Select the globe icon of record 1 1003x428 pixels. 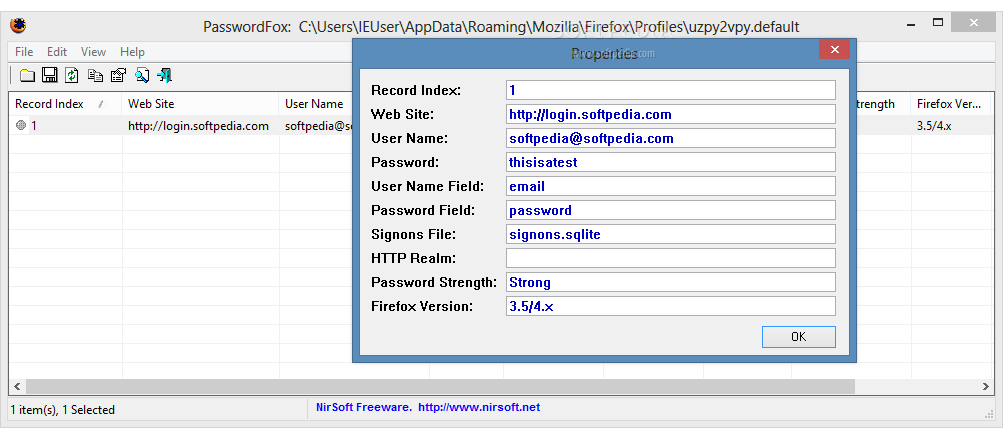point(21,125)
